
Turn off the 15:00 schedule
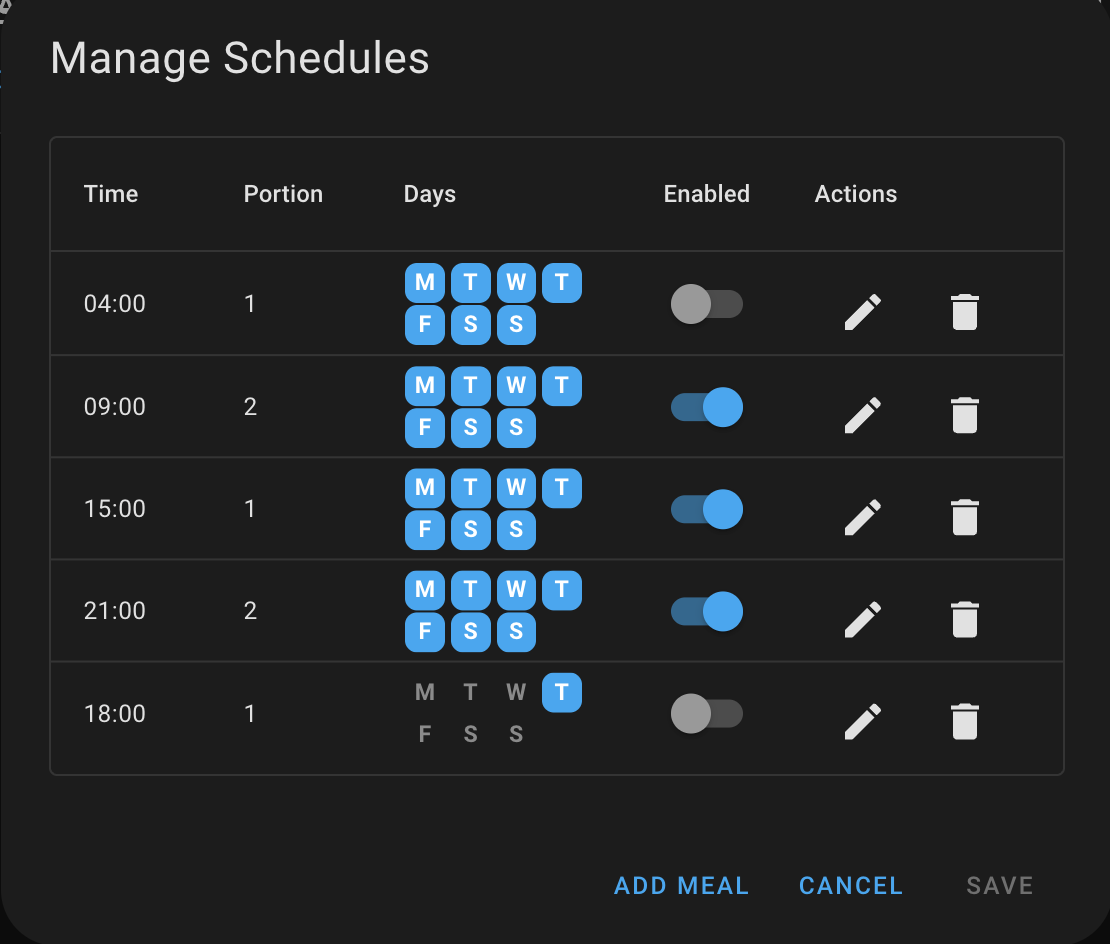(x=706, y=509)
